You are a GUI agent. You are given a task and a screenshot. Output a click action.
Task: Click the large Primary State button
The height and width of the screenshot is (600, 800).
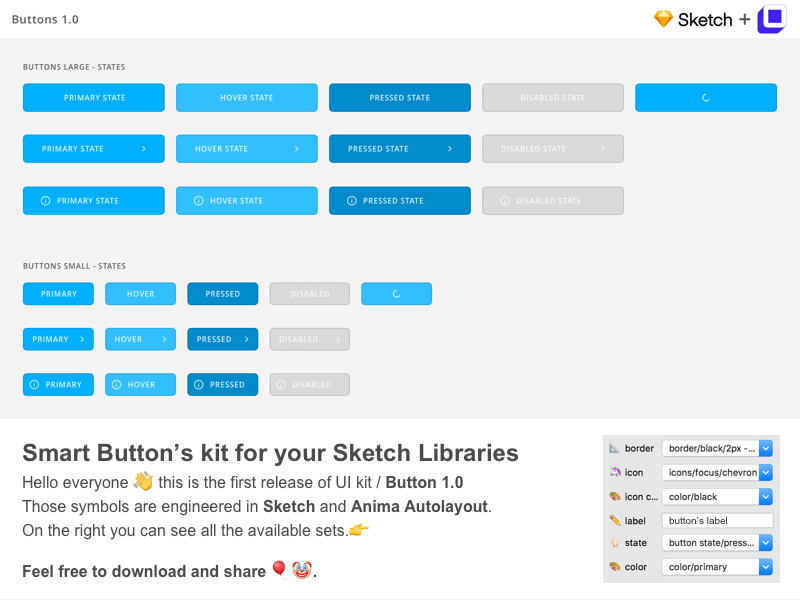point(93,97)
